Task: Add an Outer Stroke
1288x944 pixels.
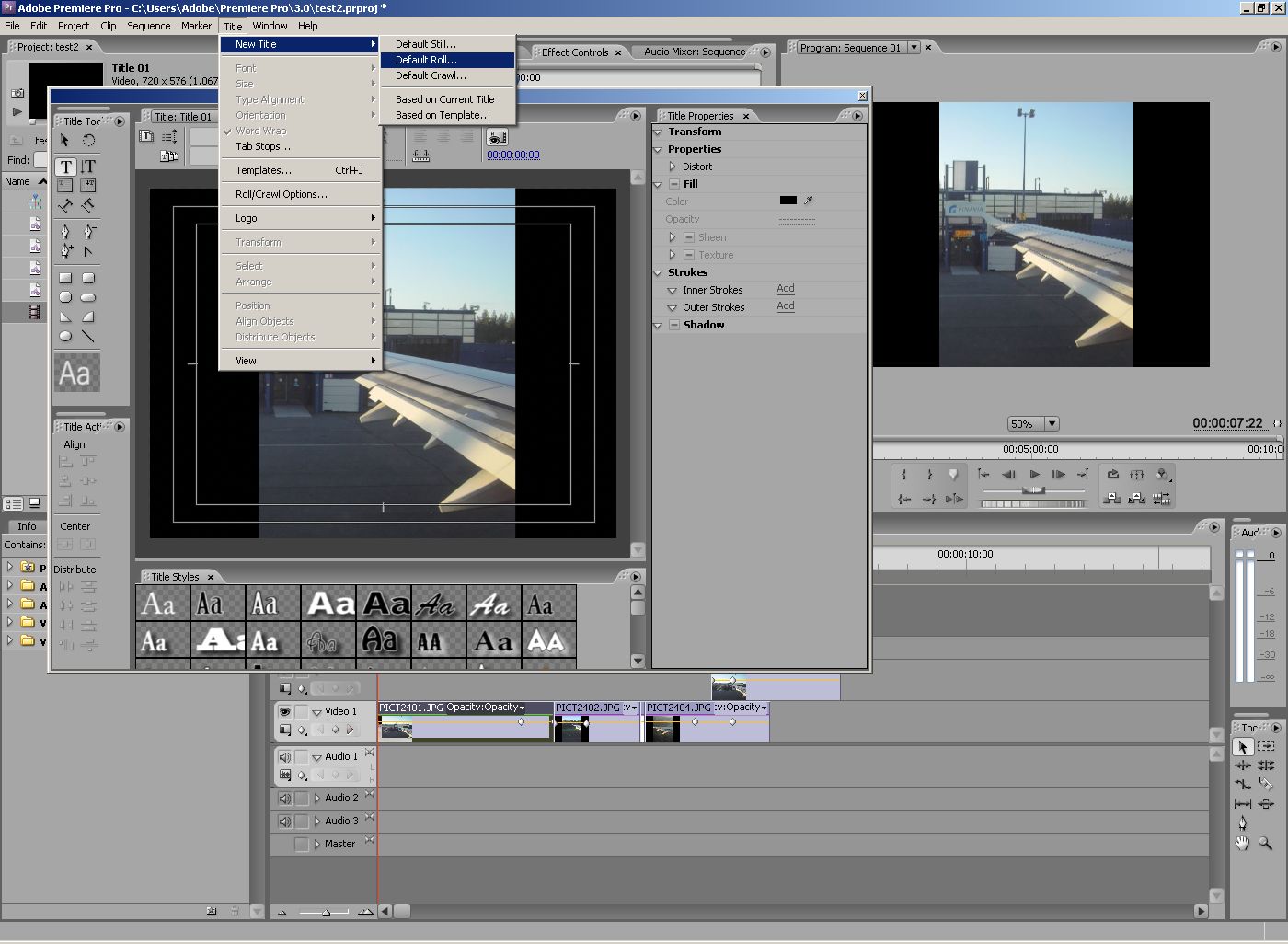Action: coord(786,306)
